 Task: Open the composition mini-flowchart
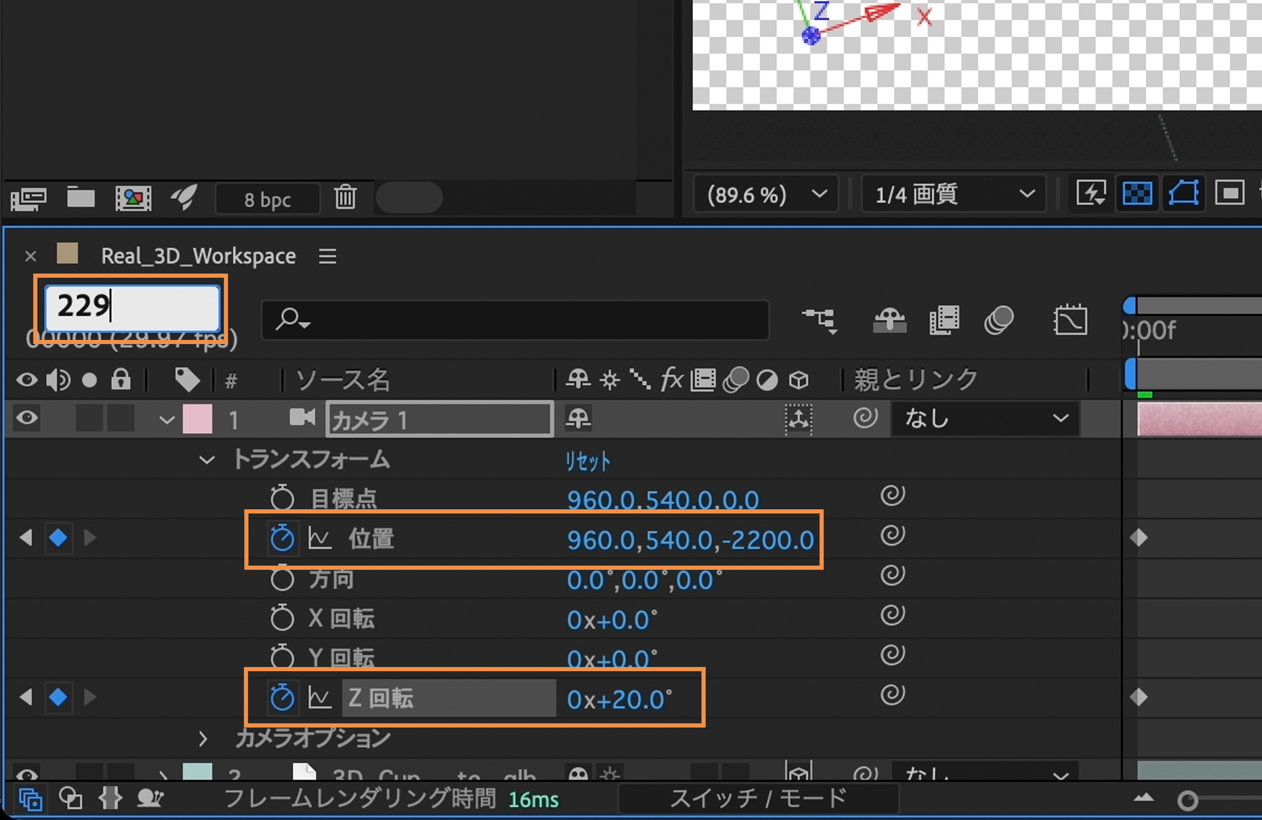click(820, 320)
